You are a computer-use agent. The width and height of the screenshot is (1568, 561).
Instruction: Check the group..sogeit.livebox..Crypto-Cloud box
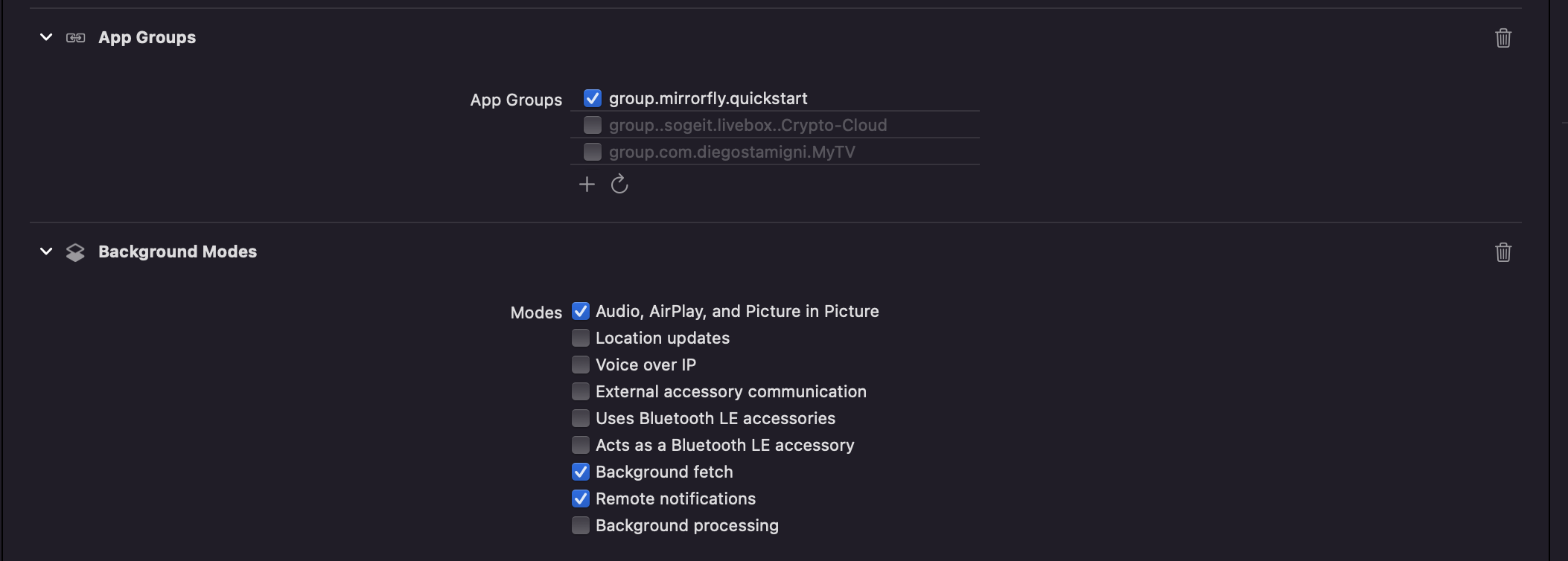pyautogui.click(x=593, y=125)
